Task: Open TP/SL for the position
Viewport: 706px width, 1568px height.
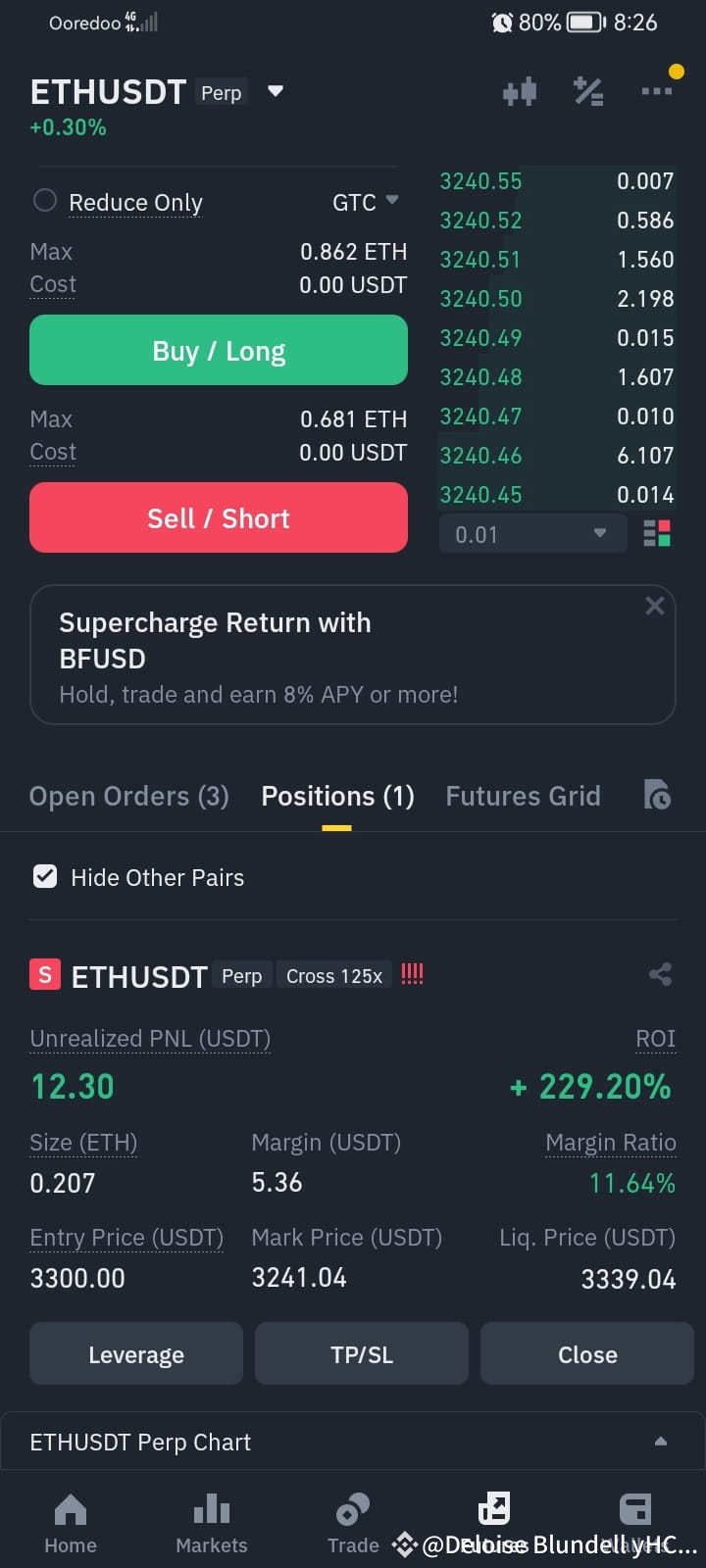Action: [x=362, y=1353]
